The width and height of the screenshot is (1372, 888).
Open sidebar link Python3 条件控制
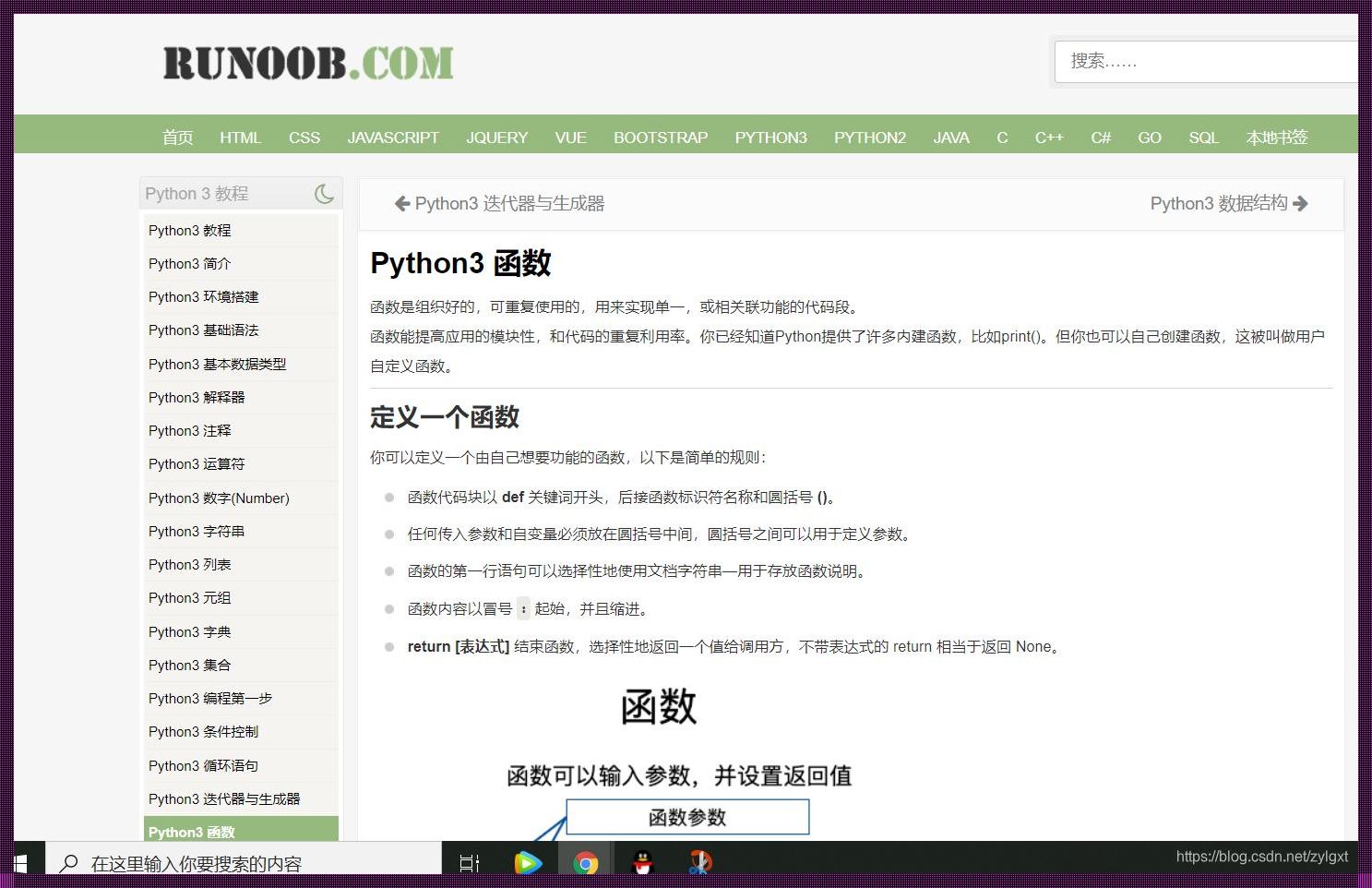pos(204,731)
